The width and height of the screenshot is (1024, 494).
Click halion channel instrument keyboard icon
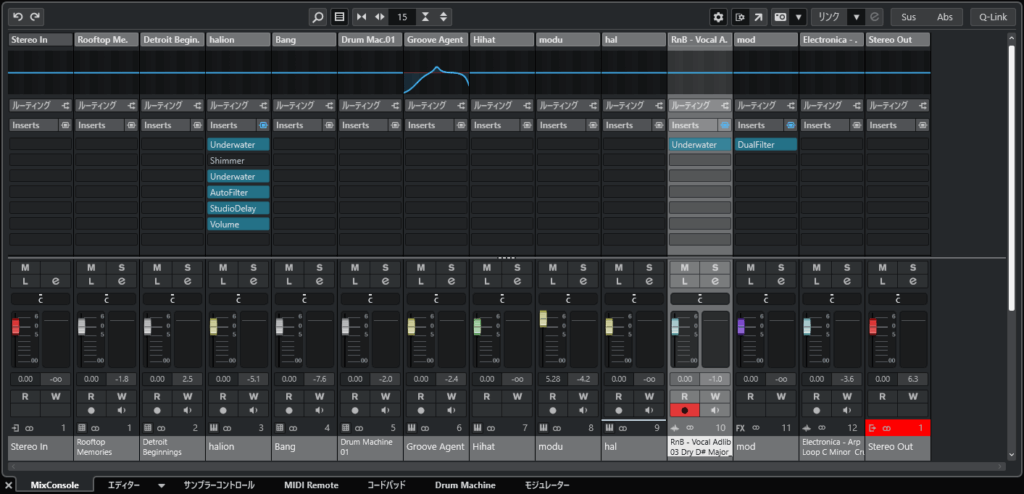click(x=214, y=428)
